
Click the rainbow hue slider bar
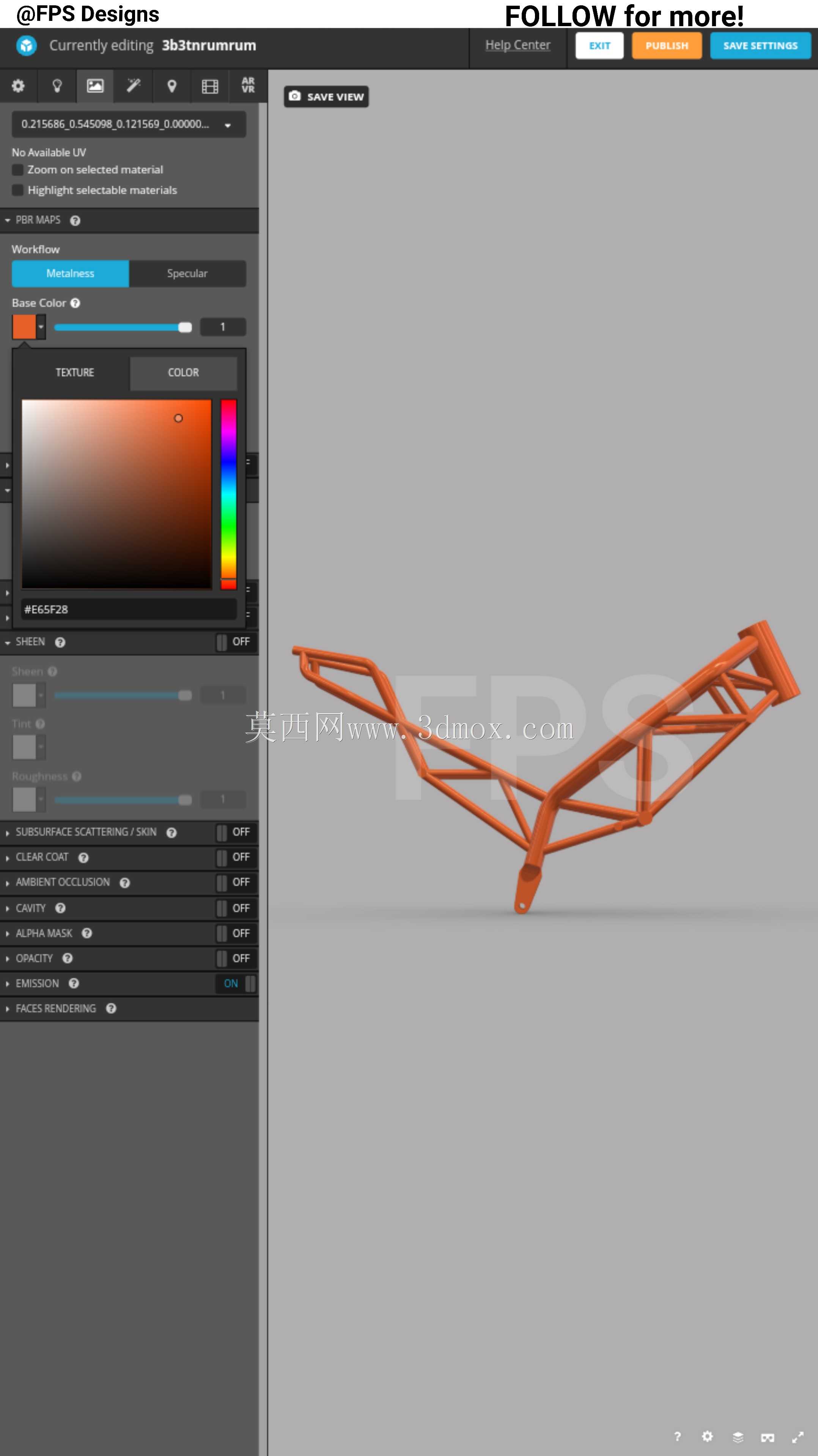(228, 495)
